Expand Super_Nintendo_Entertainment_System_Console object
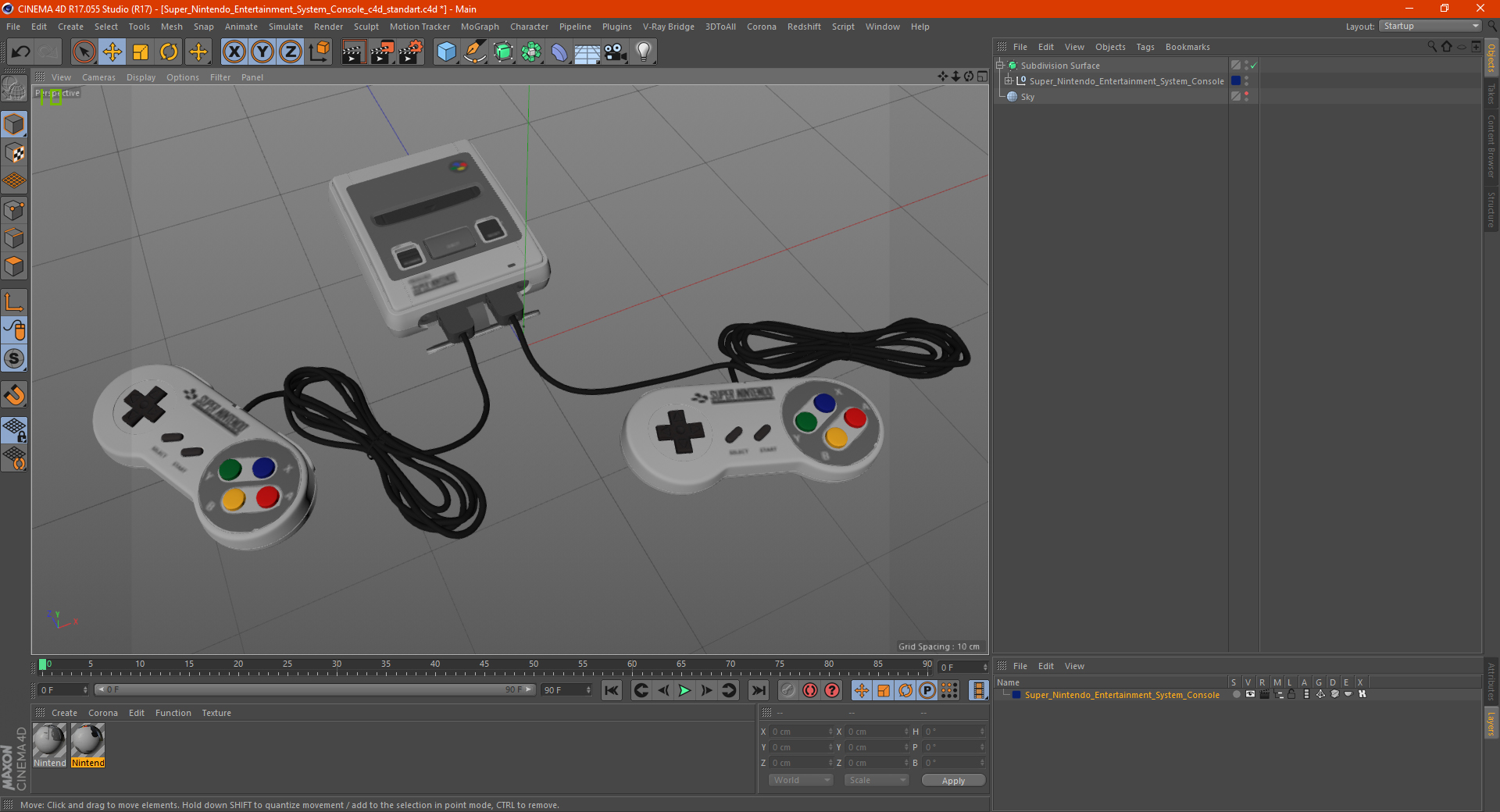 [x=1009, y=81]
